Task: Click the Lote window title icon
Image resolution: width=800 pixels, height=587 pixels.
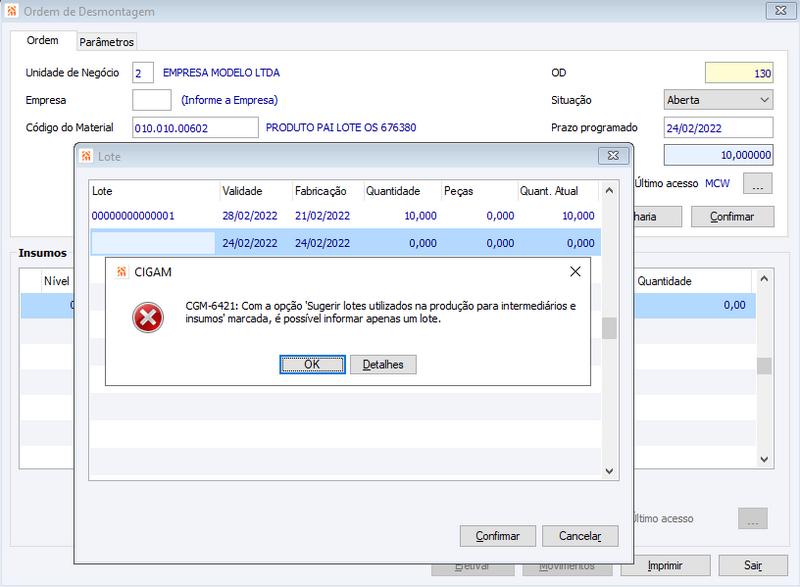Action: (87, 156)
